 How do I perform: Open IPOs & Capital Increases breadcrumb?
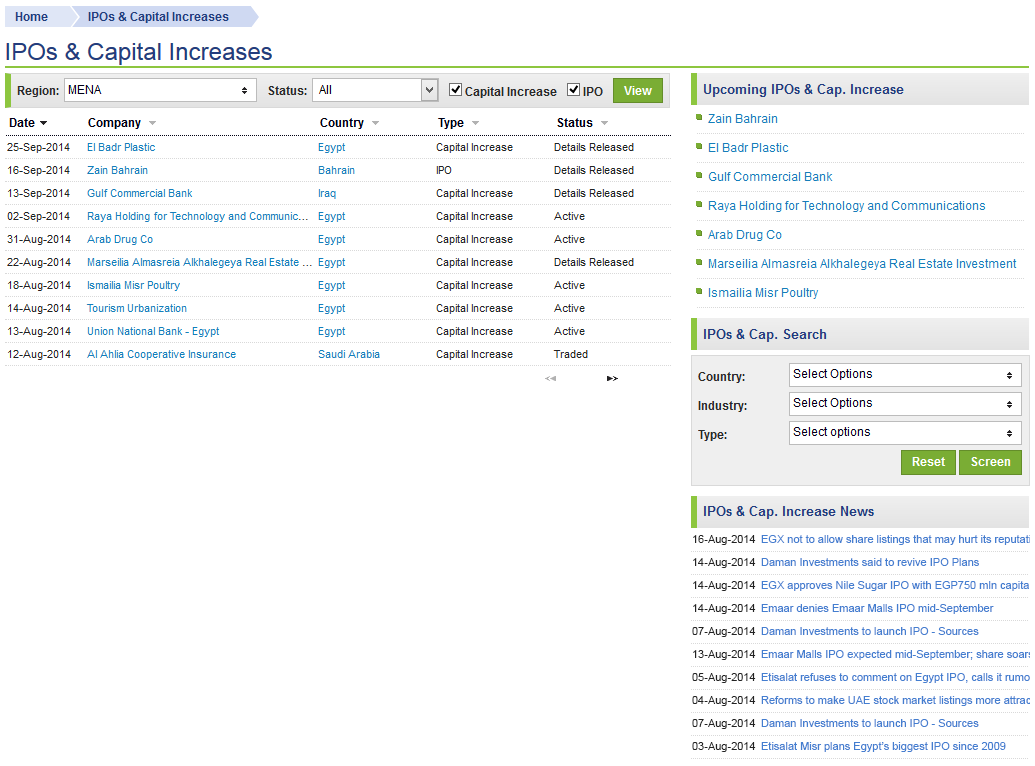(158, 17)
